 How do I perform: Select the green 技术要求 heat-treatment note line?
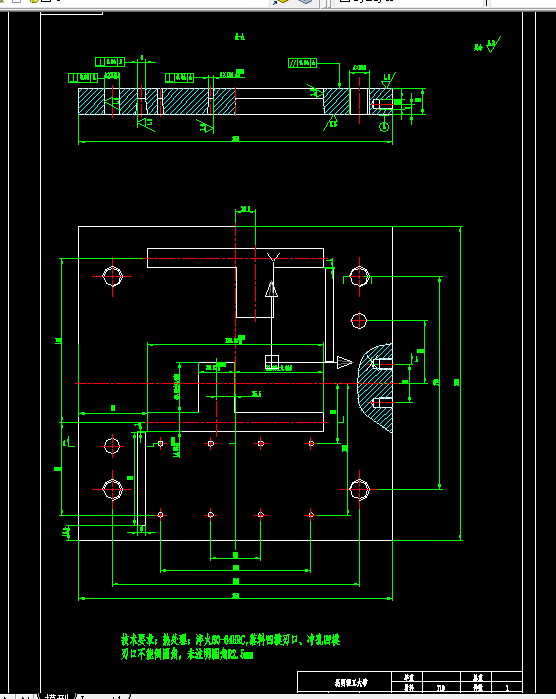tap(230, 640)
